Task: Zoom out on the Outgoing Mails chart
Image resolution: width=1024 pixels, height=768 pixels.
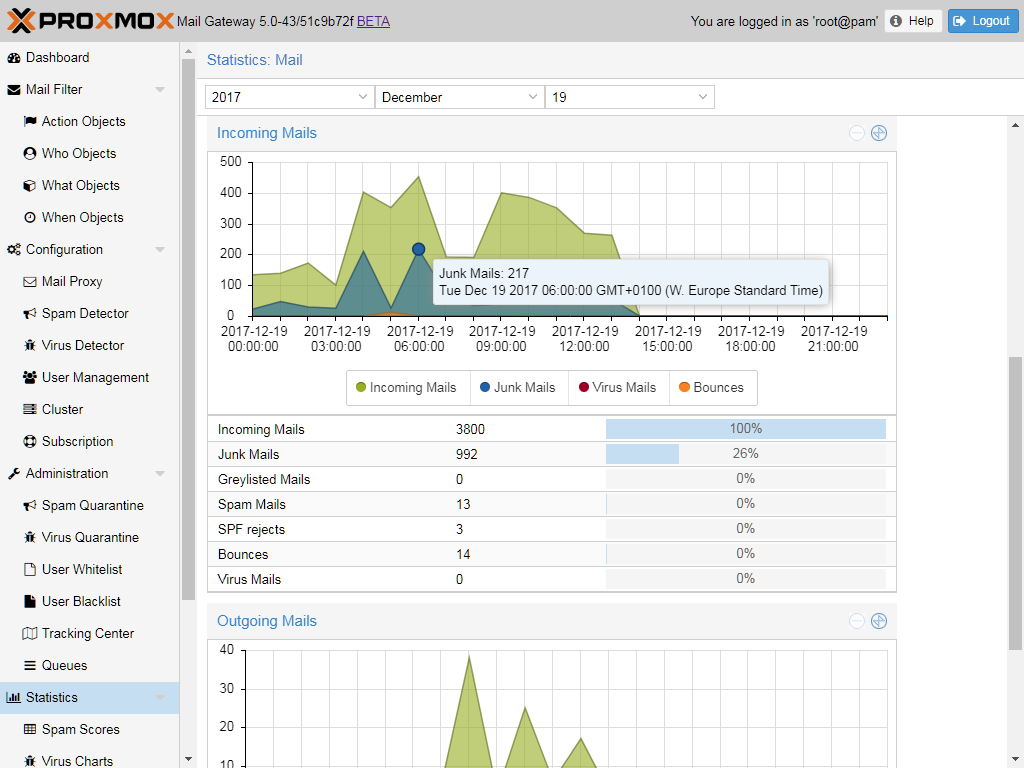Action: point(857,621)
